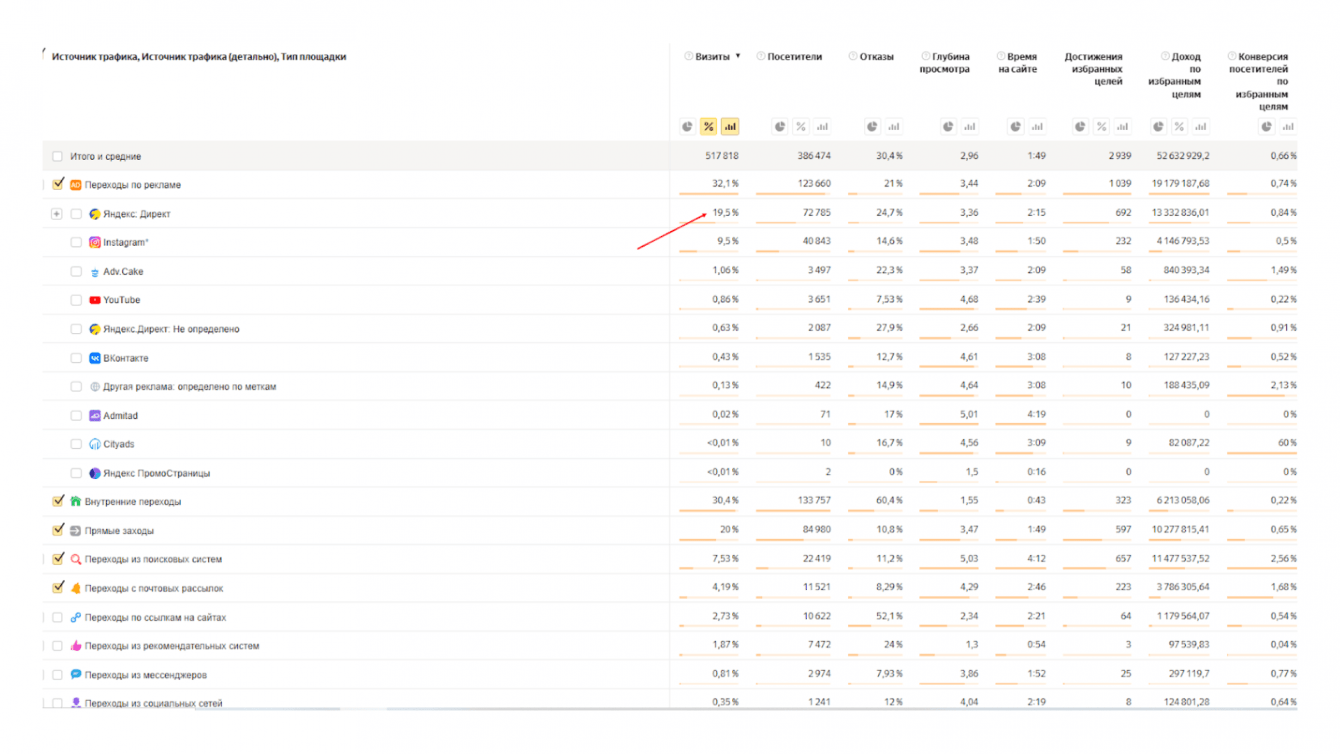Select percent icon under Посетители column
The image size is (1340, 754).
[800, 127]
